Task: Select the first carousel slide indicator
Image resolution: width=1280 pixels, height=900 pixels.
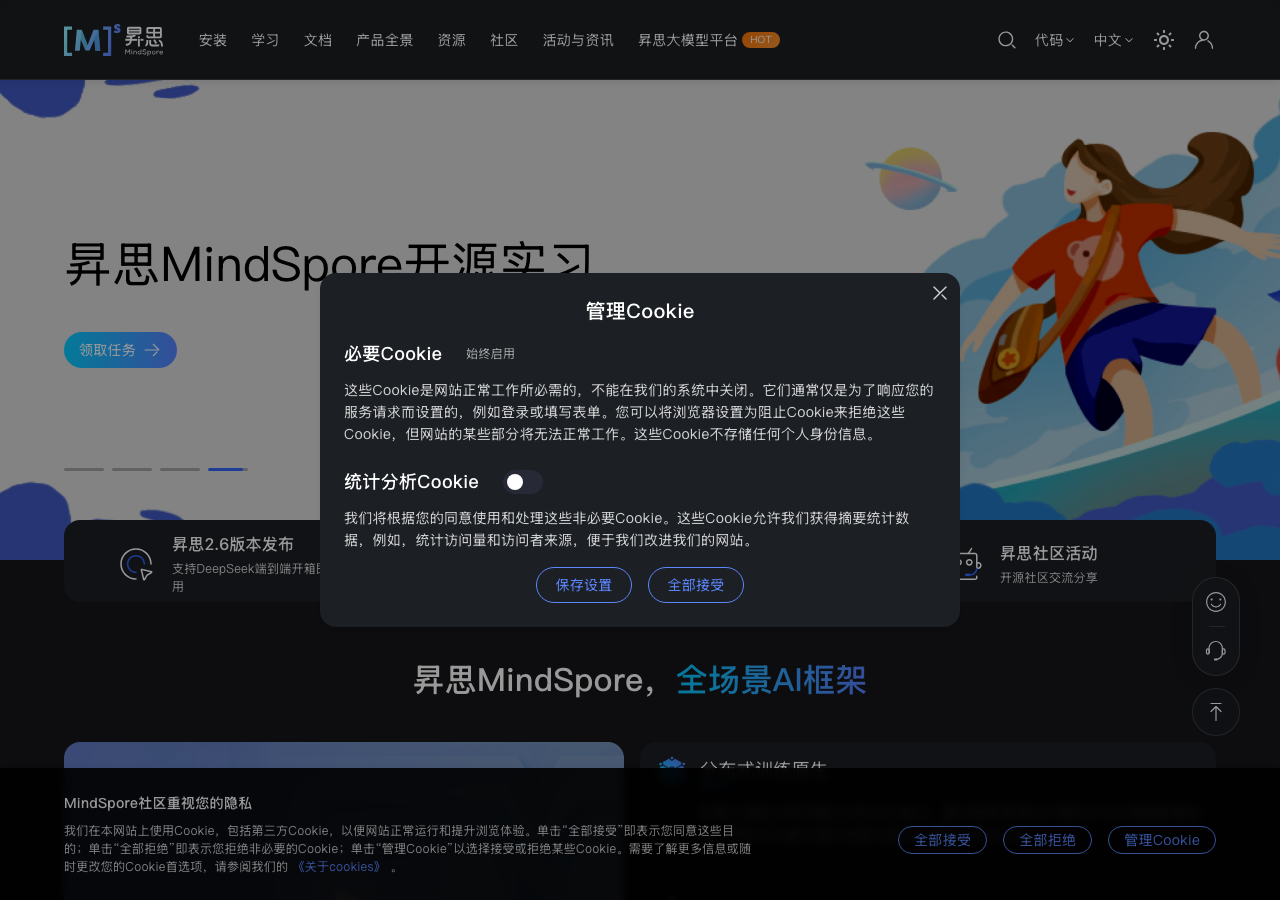Action: pyautogui.click(x=84, y=469)
